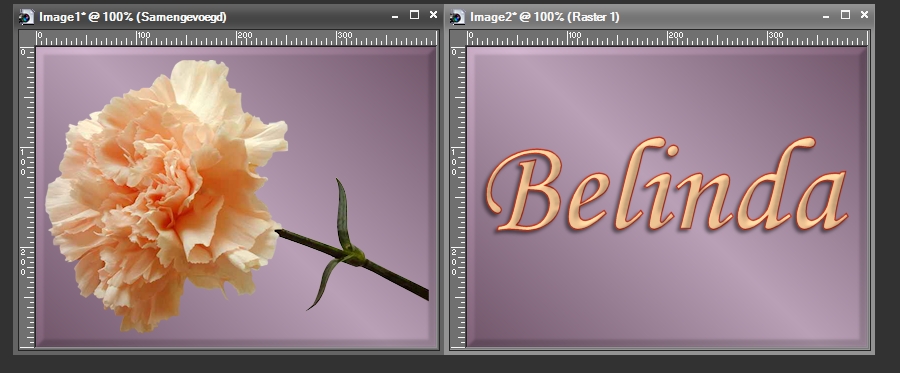This screenshot has height=373, width=900.
Task: Click the vertical ruler of Image1
Action: [26, 197]
